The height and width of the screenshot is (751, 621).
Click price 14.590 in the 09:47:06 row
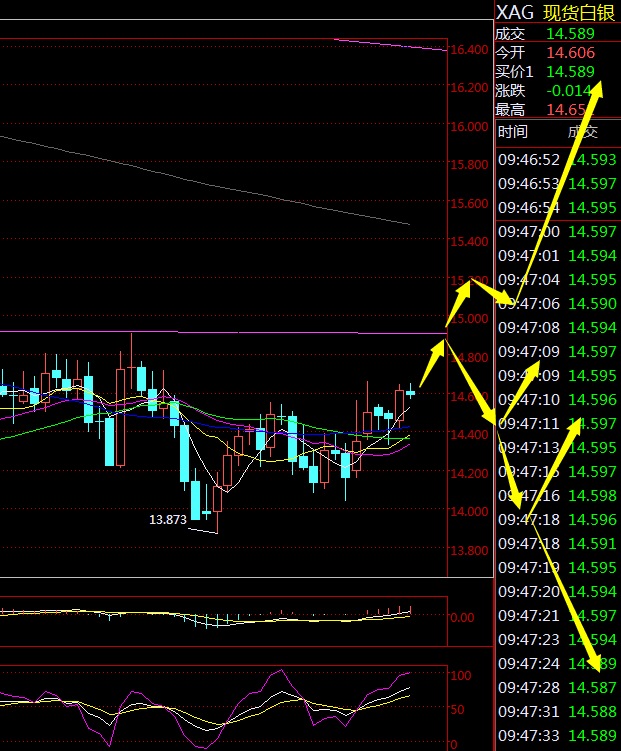coord(592,304)
